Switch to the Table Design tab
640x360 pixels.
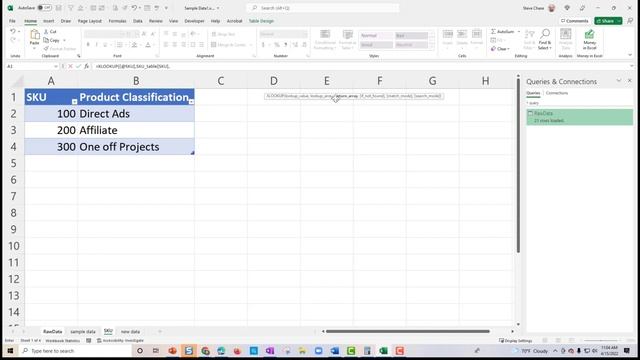click(x=261, y=21)
